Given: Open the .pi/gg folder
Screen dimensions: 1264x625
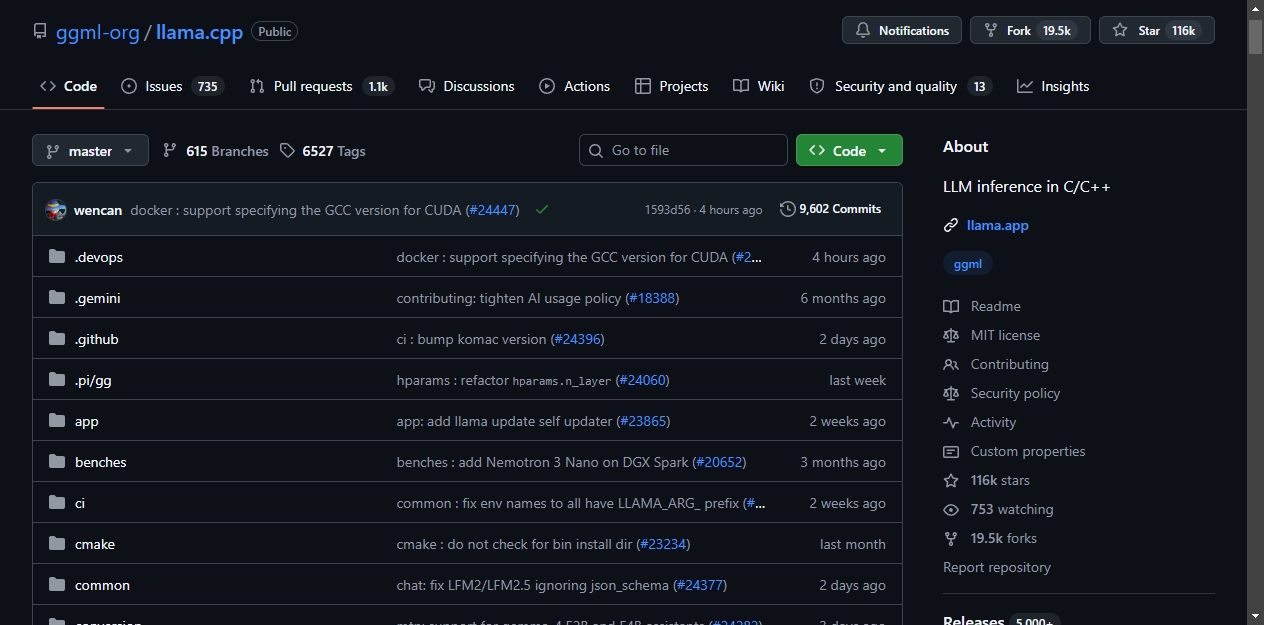Looking at the screenshot, I should click(93, 380).
